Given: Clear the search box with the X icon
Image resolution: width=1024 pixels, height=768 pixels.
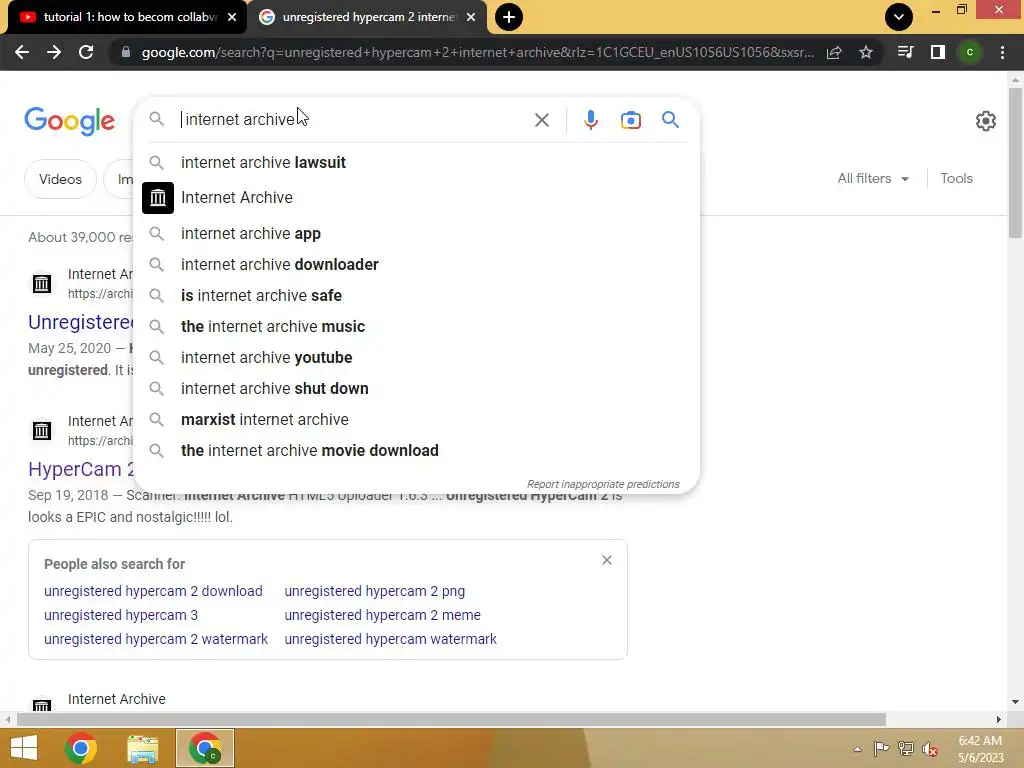Looking at the screenshot, I should tap(541, 120).
